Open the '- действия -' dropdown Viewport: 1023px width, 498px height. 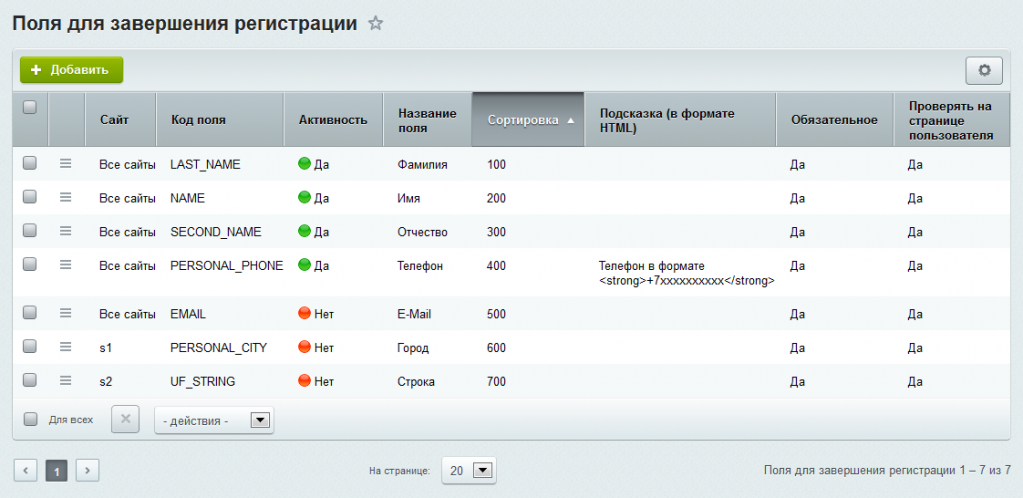pyautogui.click(x=214, y=420)
